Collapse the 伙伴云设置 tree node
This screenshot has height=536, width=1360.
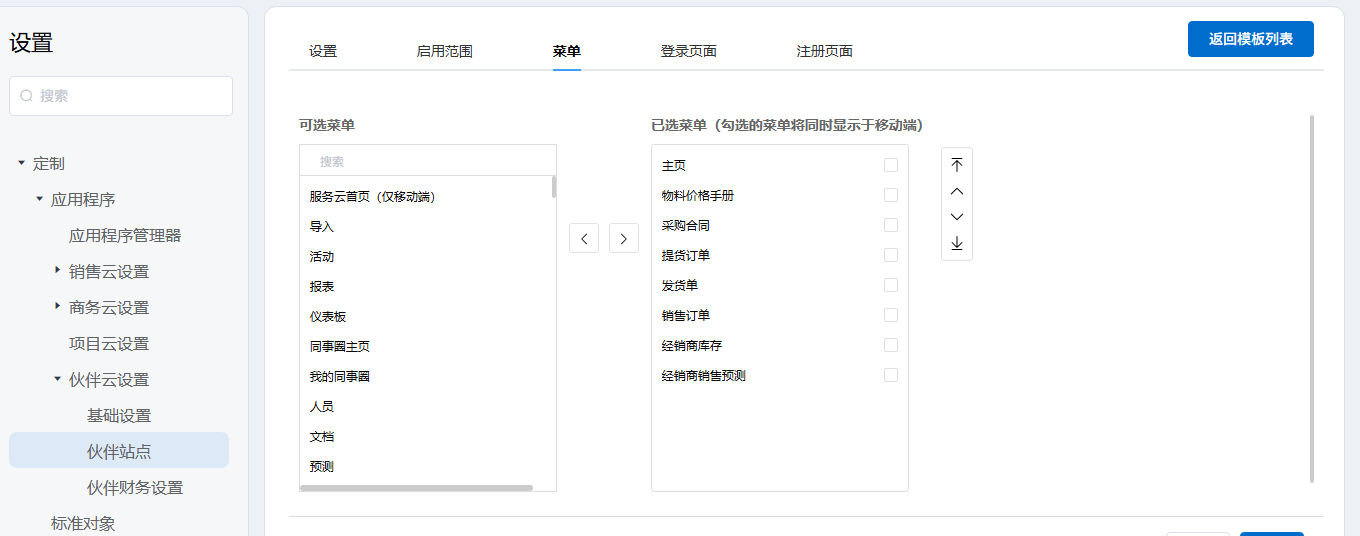click(57, 379)
